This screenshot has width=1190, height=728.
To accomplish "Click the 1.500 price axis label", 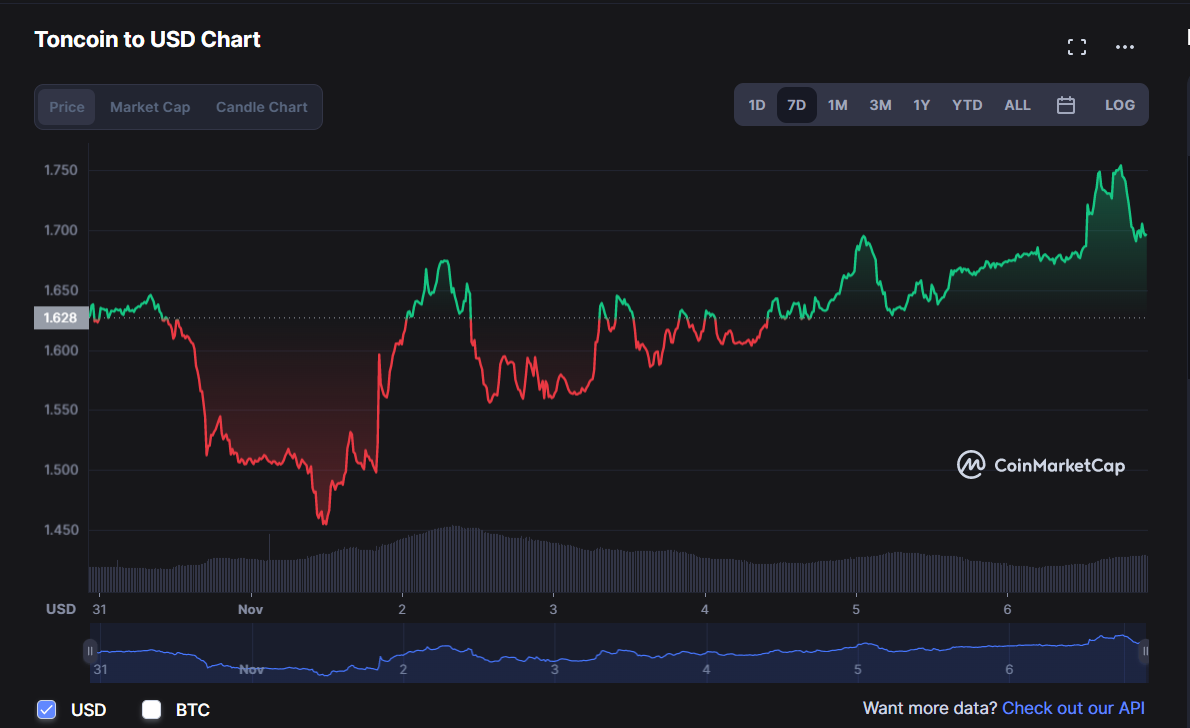I will (61, 470).
